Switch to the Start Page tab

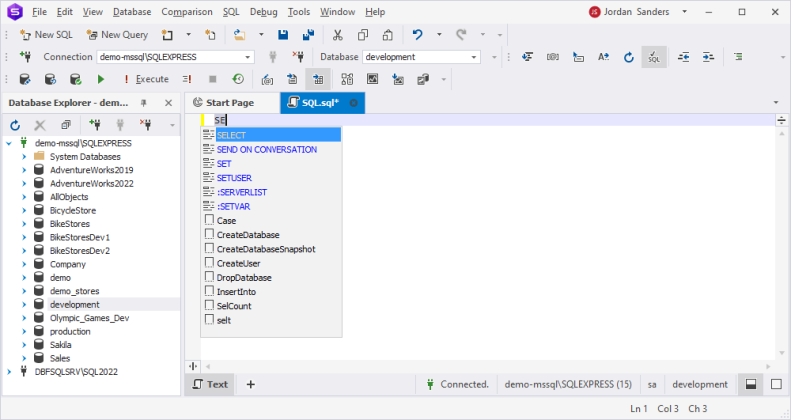(223, 103)
